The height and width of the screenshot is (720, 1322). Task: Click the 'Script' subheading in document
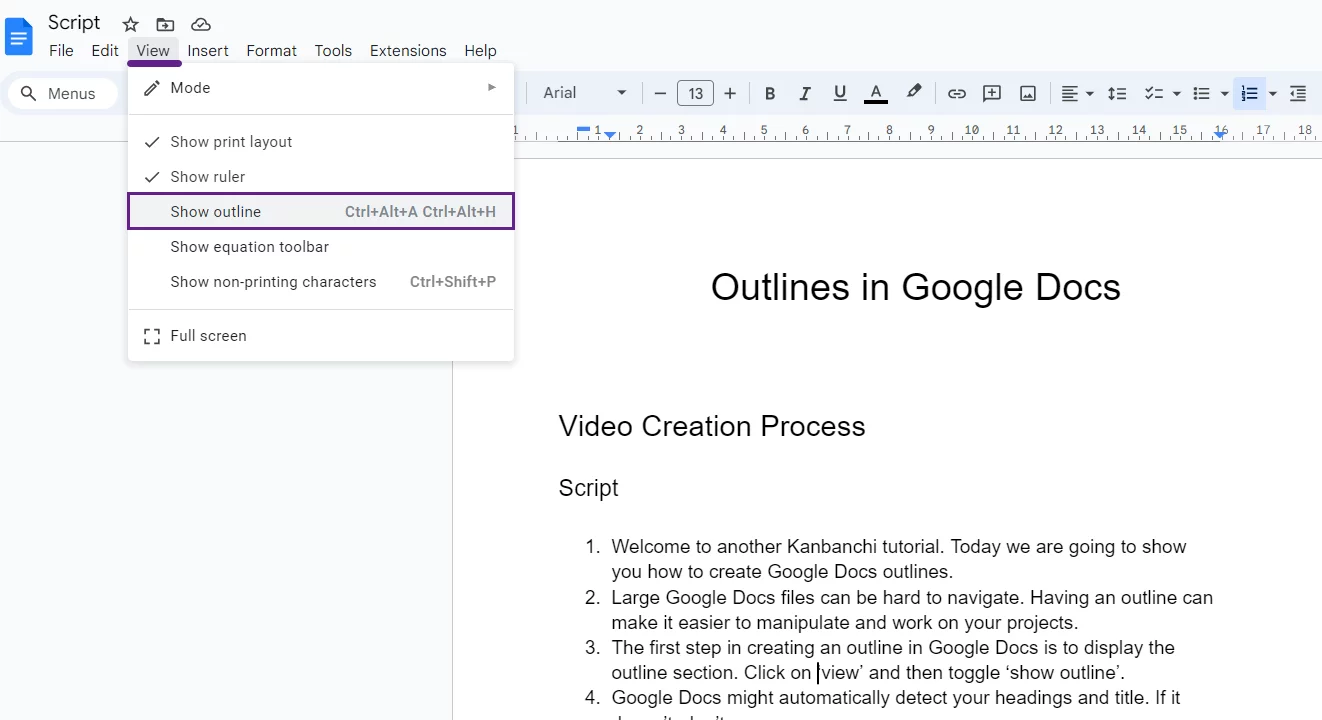[588, 488]
